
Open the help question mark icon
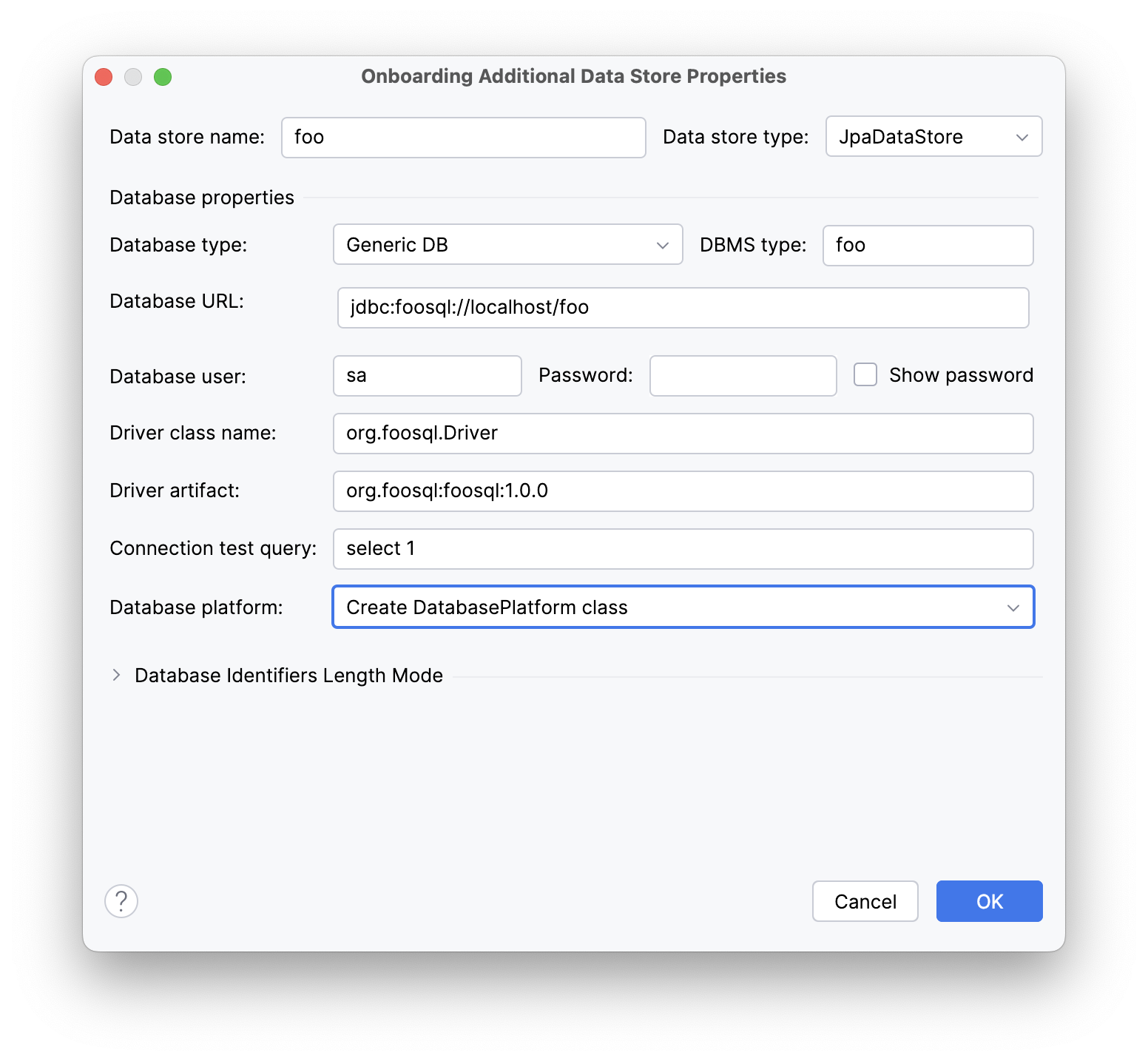(121, 901)
